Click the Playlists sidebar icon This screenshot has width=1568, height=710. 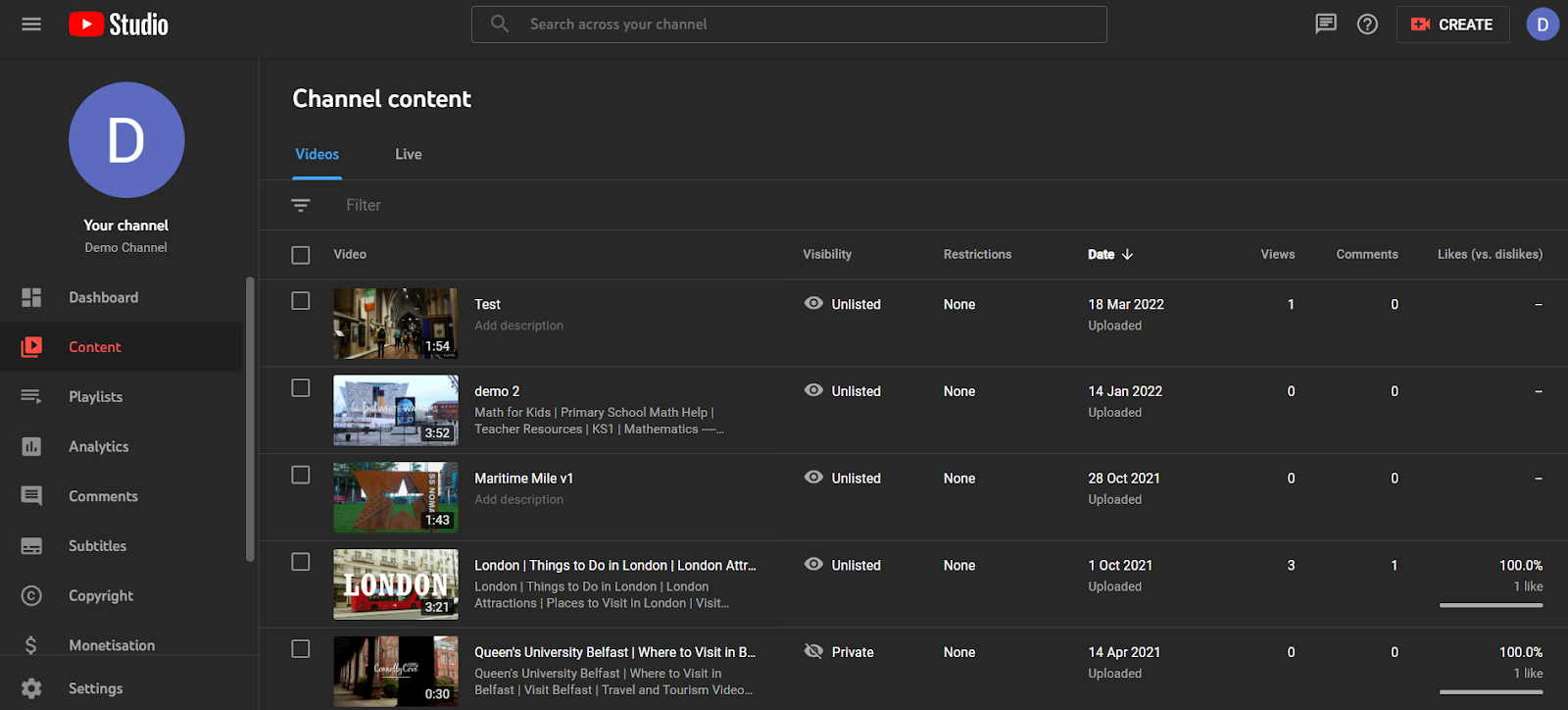tap(31, 396)
